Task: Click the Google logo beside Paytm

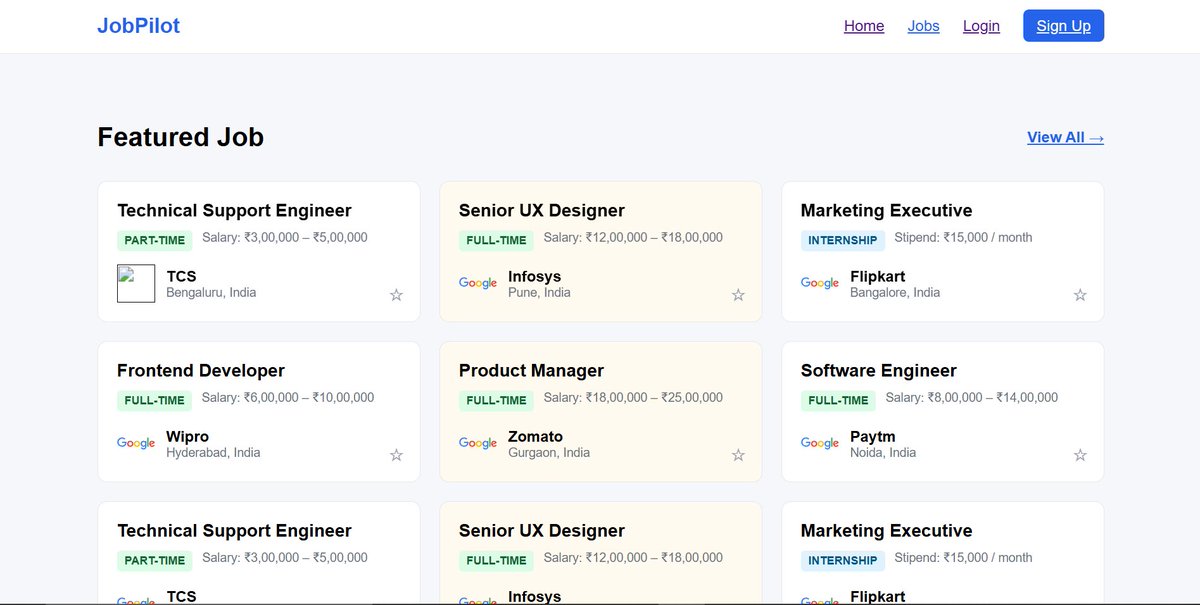Action: [x=820, y=443]
